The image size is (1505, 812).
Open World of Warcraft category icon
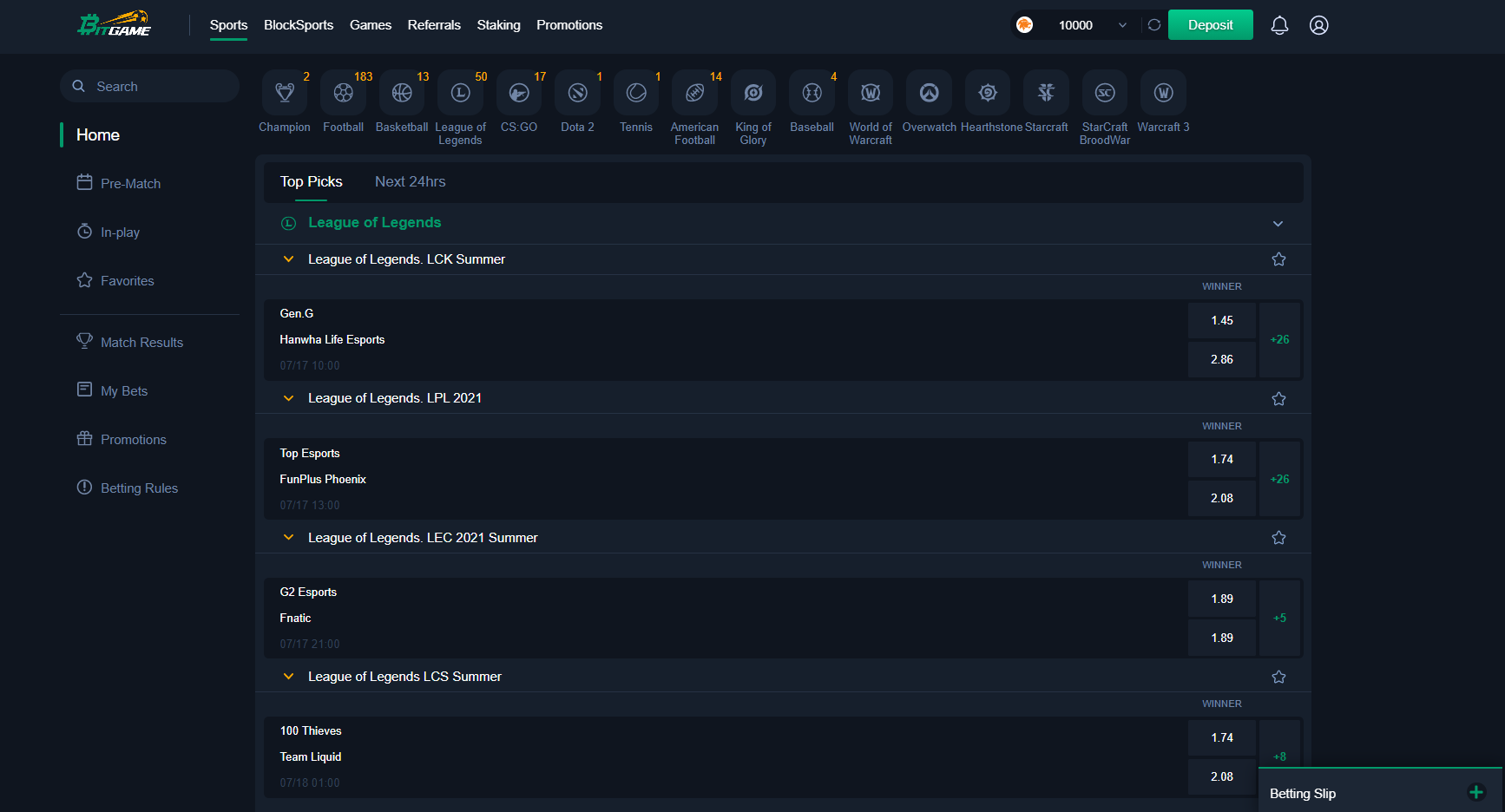(871, 93)
